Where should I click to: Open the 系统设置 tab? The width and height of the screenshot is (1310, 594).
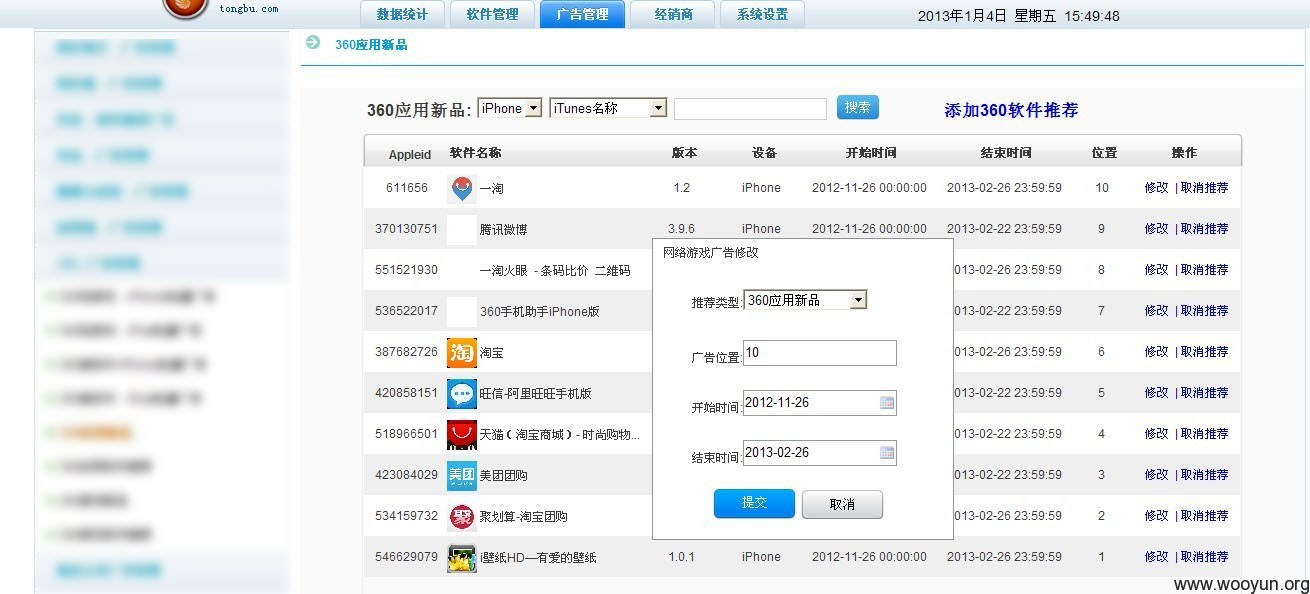[762, 14]
